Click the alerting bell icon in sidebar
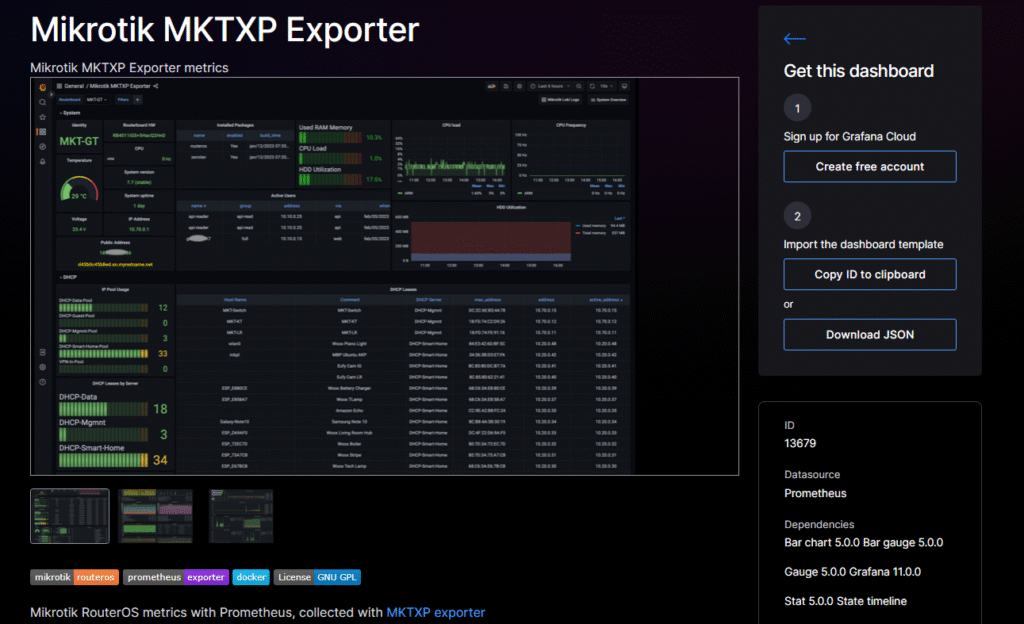The height and width of the screenshot is (624, 1024). [x=42, y=162]
